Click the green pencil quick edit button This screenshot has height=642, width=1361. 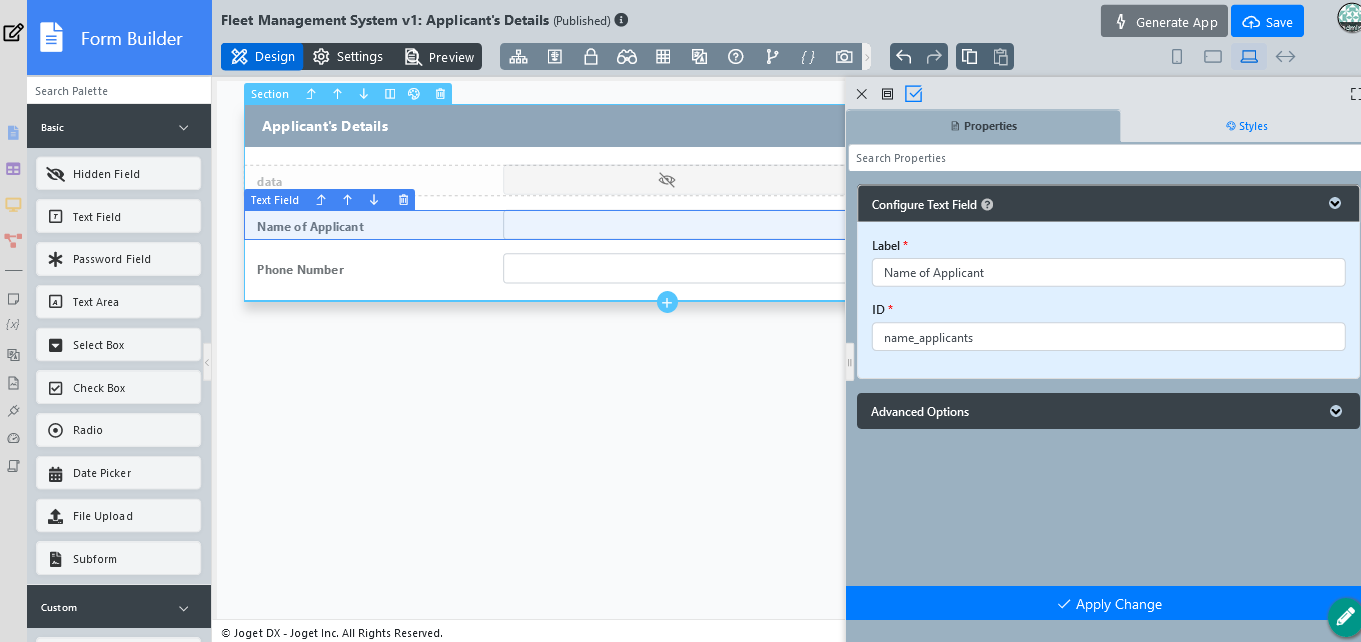coord(1345,616)
